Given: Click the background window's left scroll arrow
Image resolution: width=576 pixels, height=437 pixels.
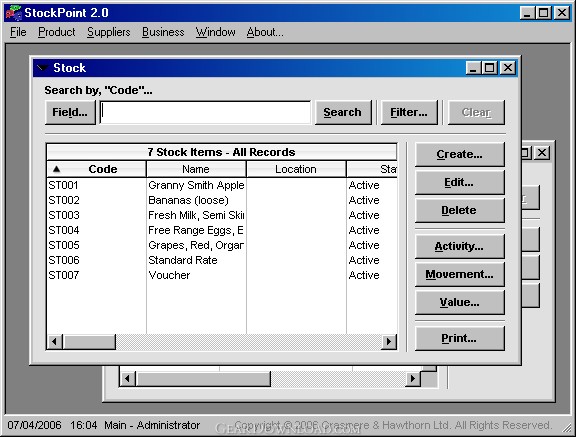Looking at the screenshot, I should (x=127, y=379).
